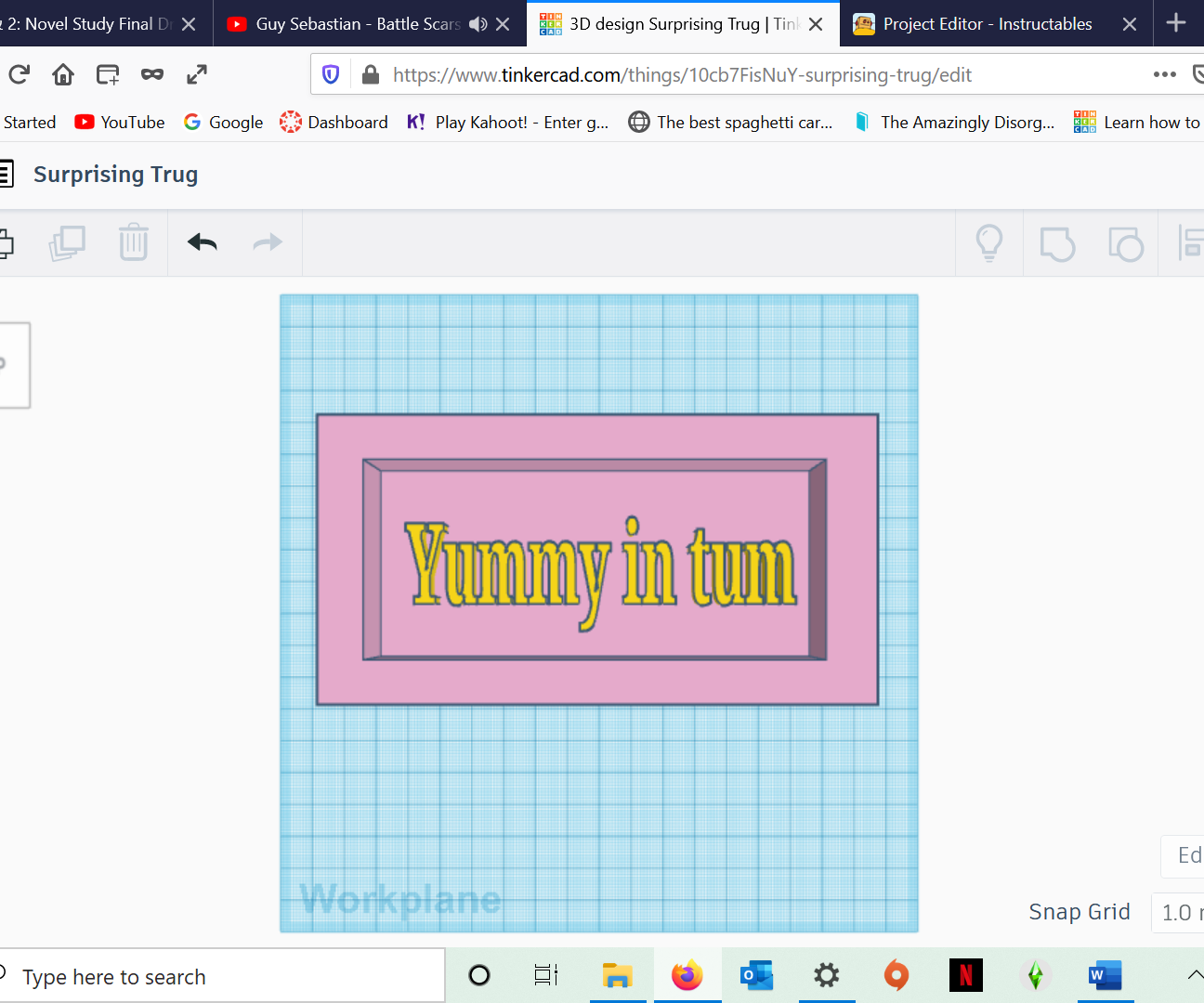The image size is (1204, 1003).
Task: Open the YouTube bookmark
Action: [x=120, y=123]
